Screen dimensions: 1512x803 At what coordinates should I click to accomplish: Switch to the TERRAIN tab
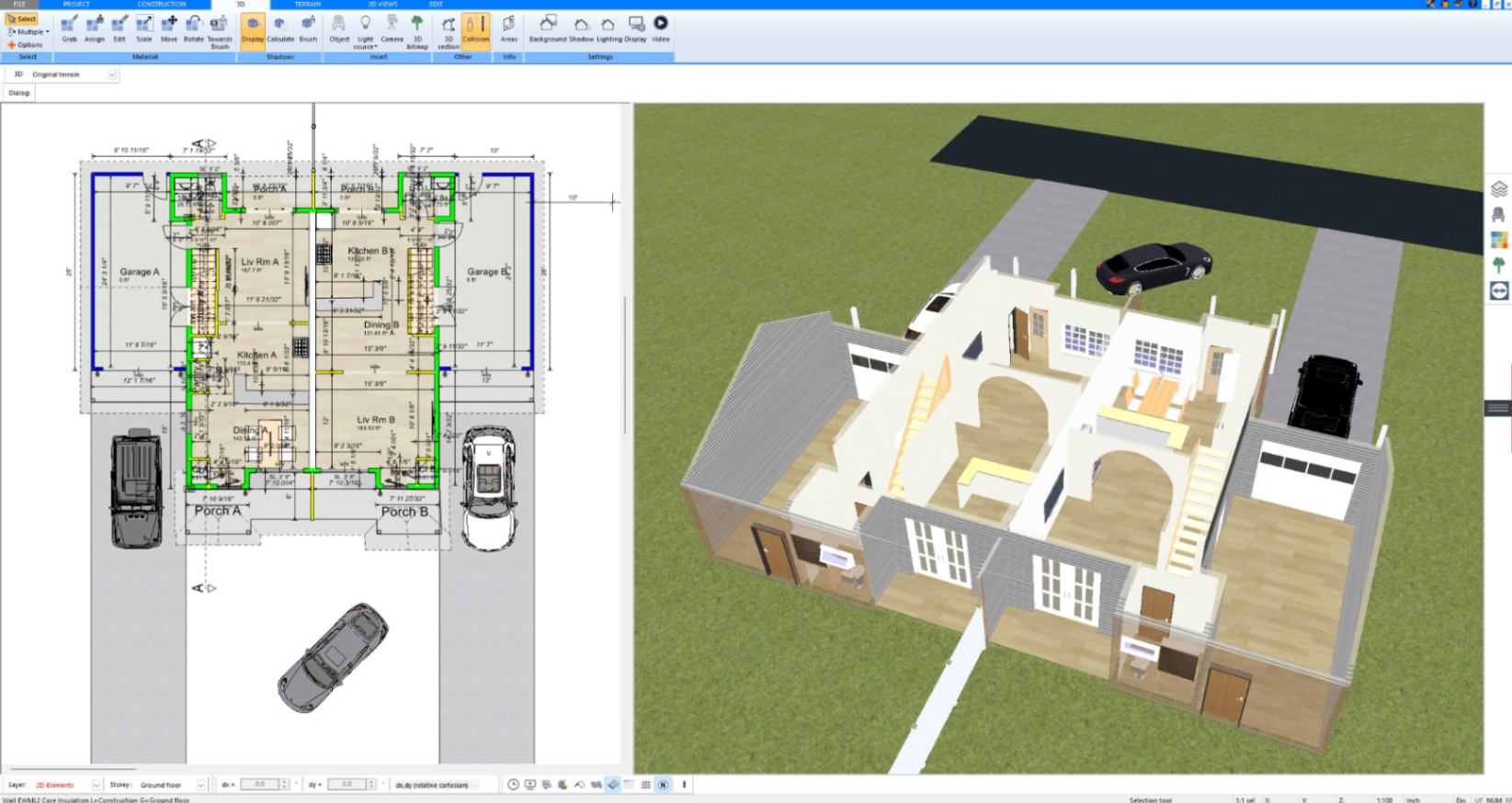pyautogui.click(x=308, y=5)
